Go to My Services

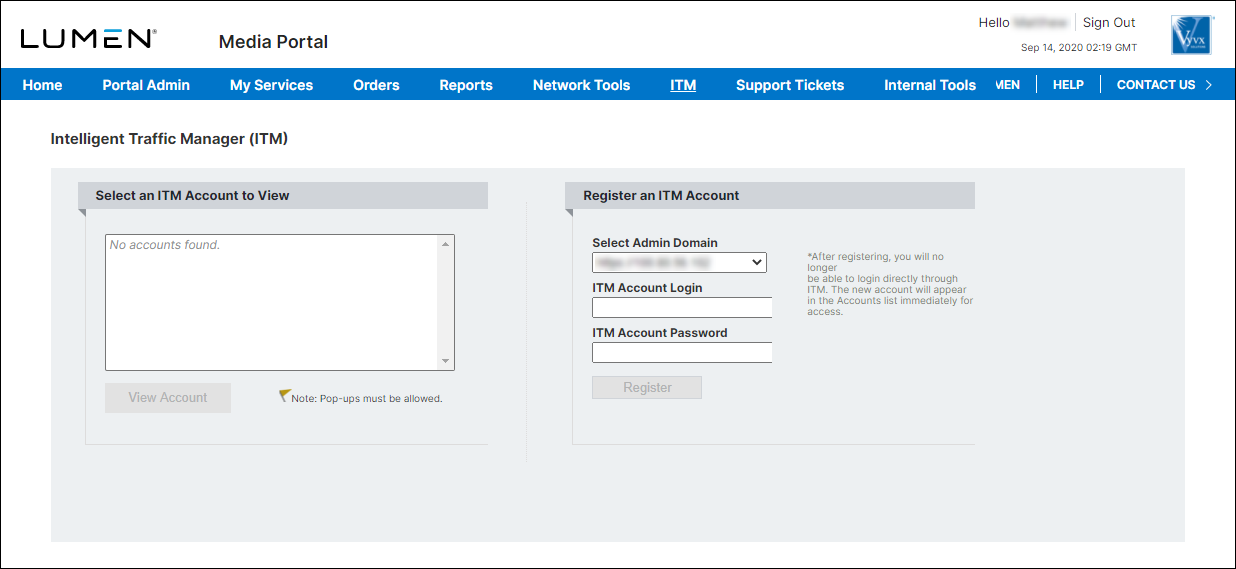click(x=271, y=85)
